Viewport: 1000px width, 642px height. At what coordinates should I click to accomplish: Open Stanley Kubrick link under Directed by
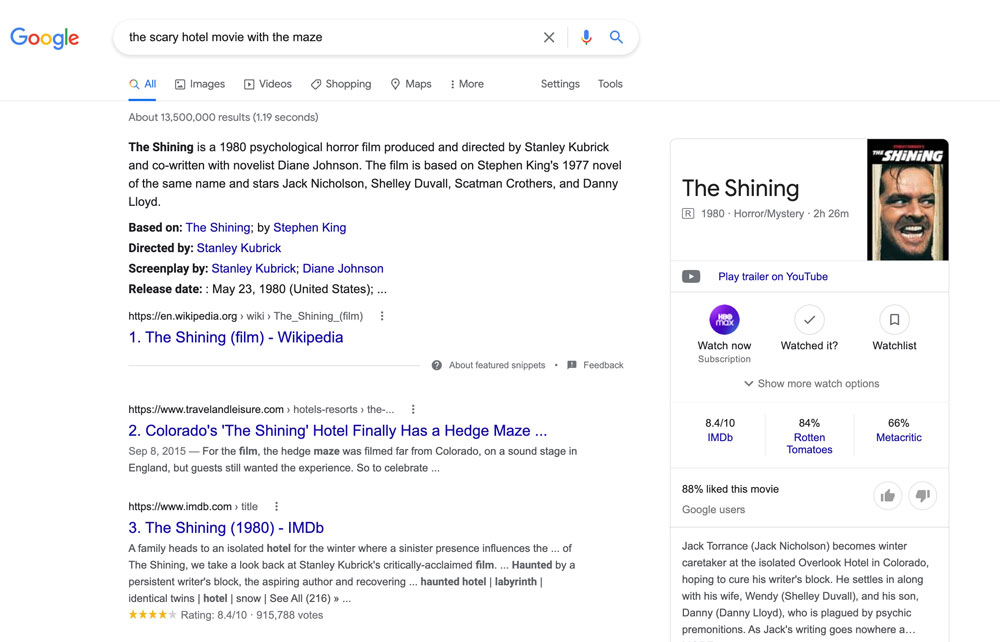click(x=239, y=248)
